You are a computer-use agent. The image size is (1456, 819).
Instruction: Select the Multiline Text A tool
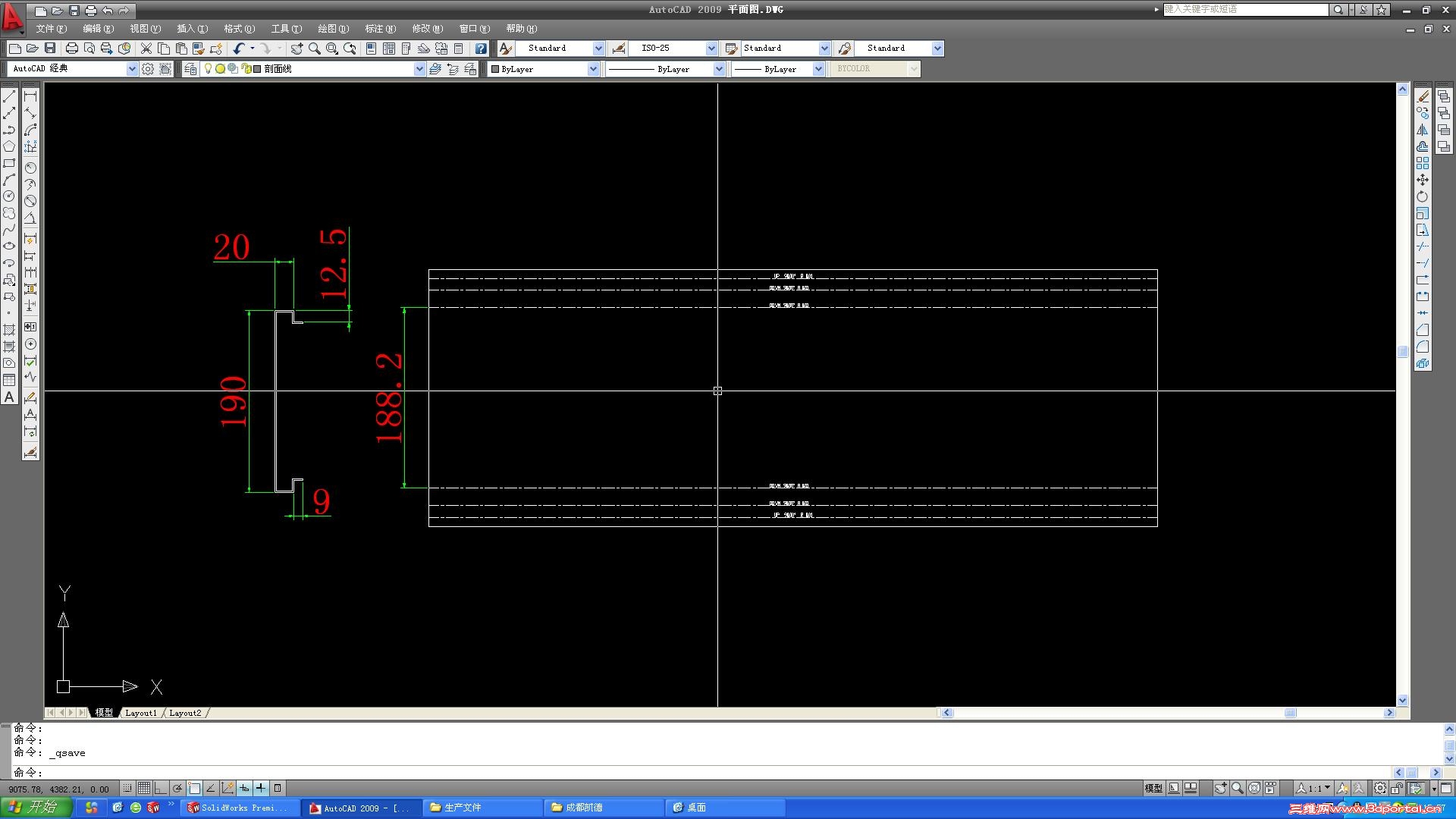click(x=9, y=397)
